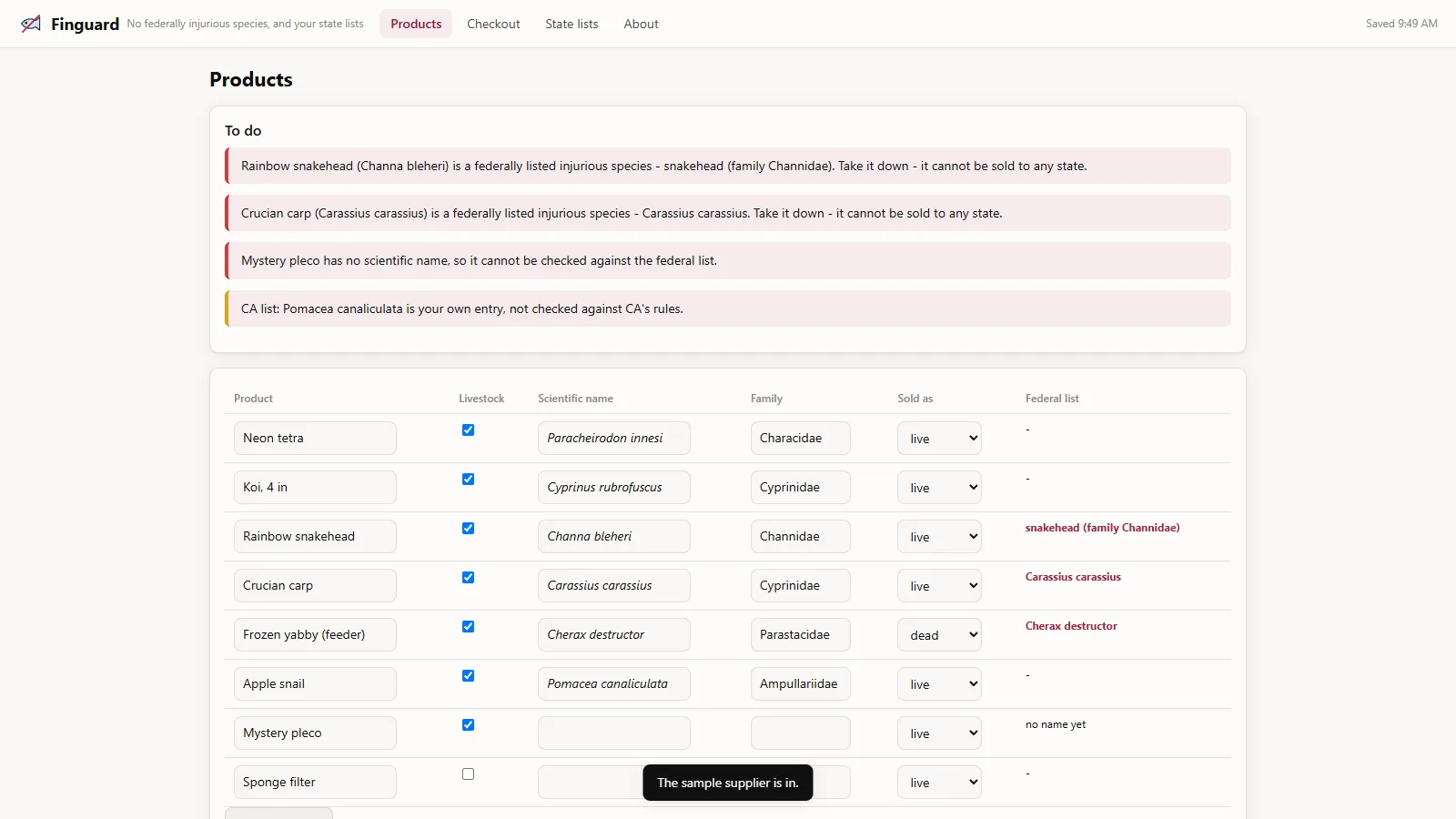The height and width of the screenshot is (819, 1456).
Task: Click the empty family field for Mystery pleco
Action: [801, 733]
